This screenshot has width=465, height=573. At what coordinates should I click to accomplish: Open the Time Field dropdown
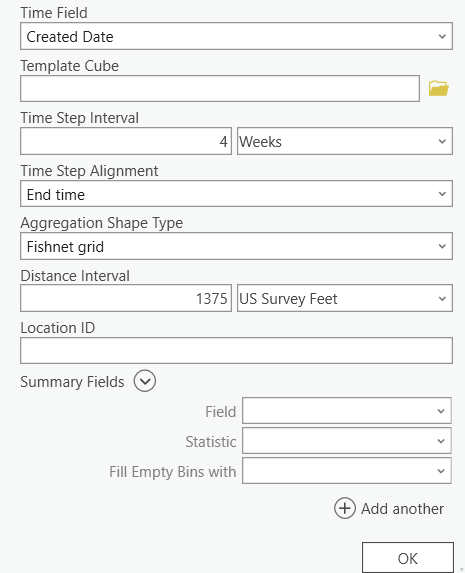[236, 36]
